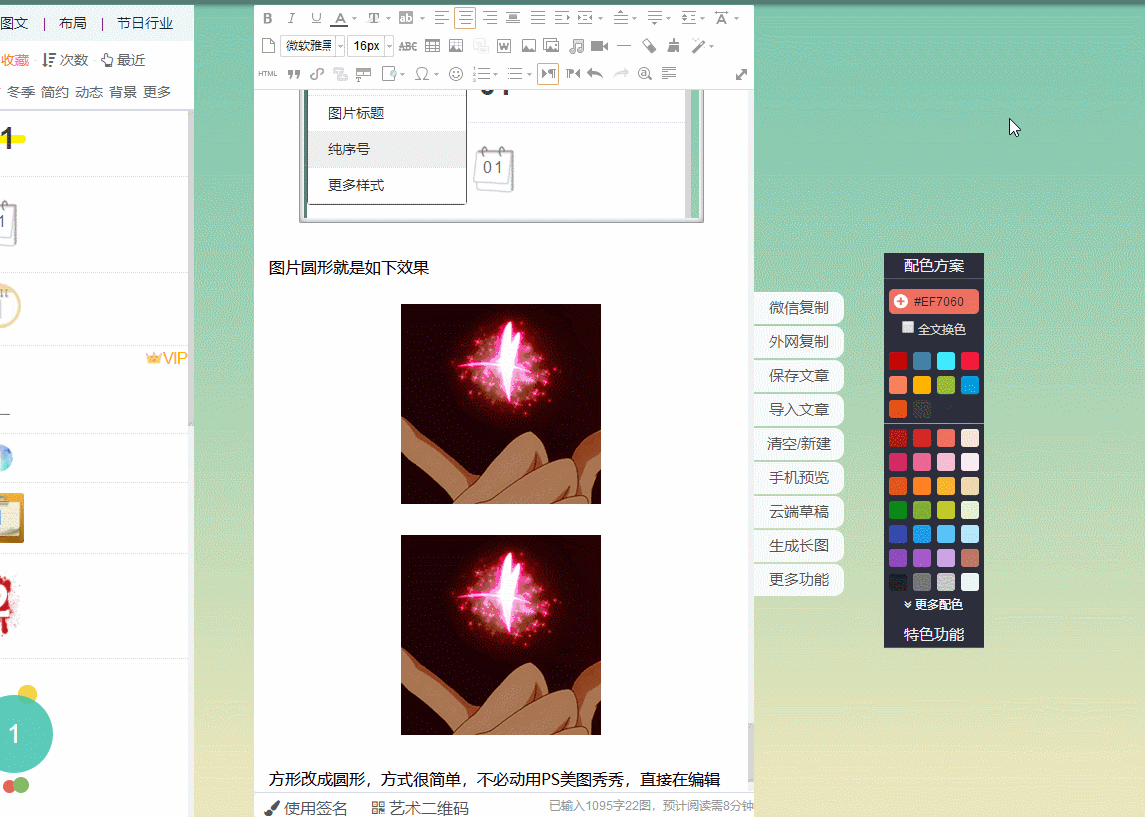Expand the Omega special characters arrow
The height and width of the screenshot is (817, 1145).
tap(437, 74)
